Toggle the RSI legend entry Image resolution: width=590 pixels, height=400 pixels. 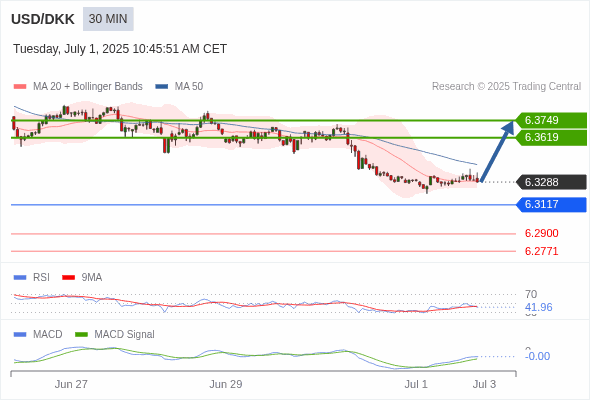pos(32,277)
